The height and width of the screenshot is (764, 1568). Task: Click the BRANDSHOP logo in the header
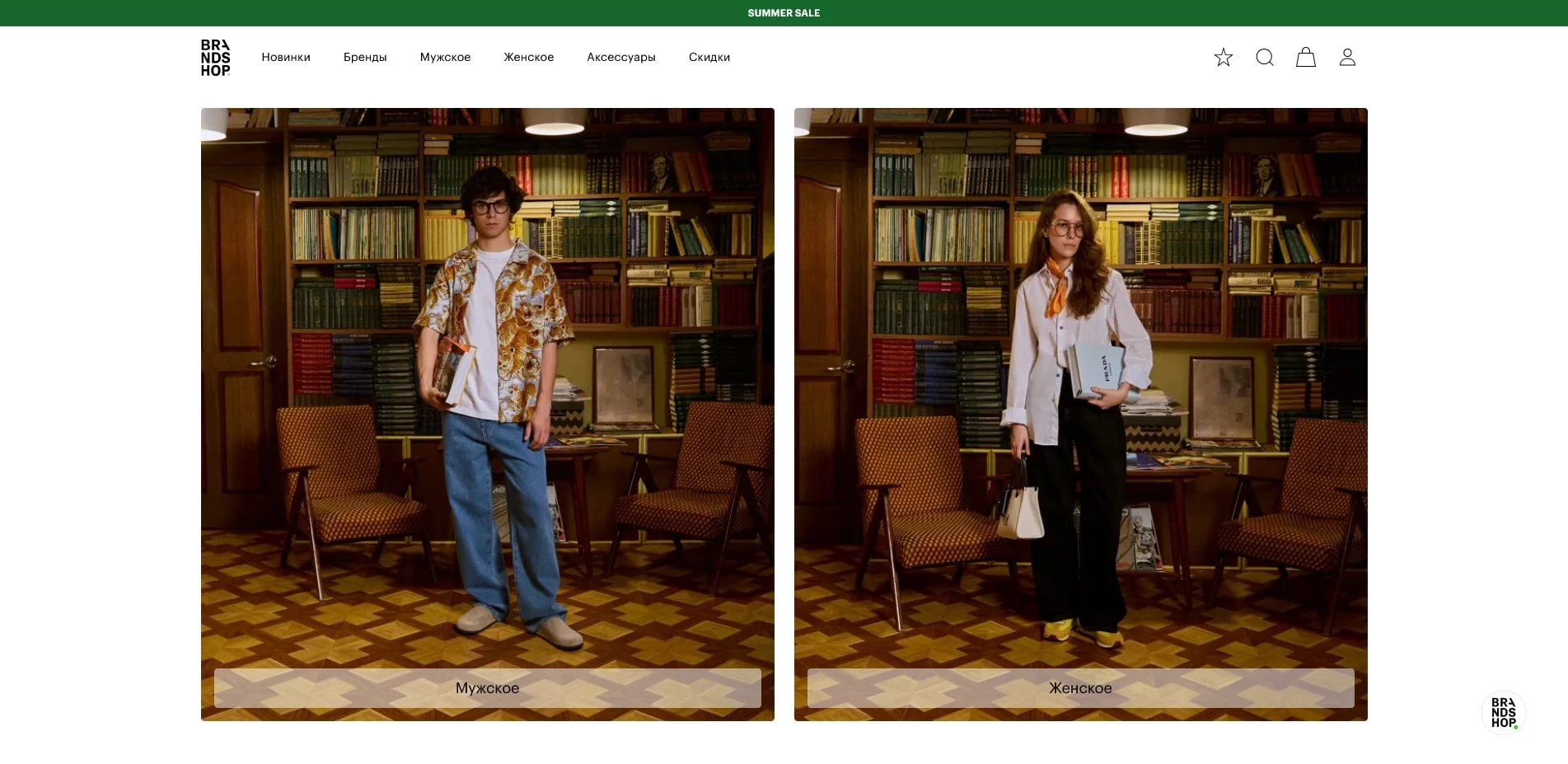tap(215, 57)
